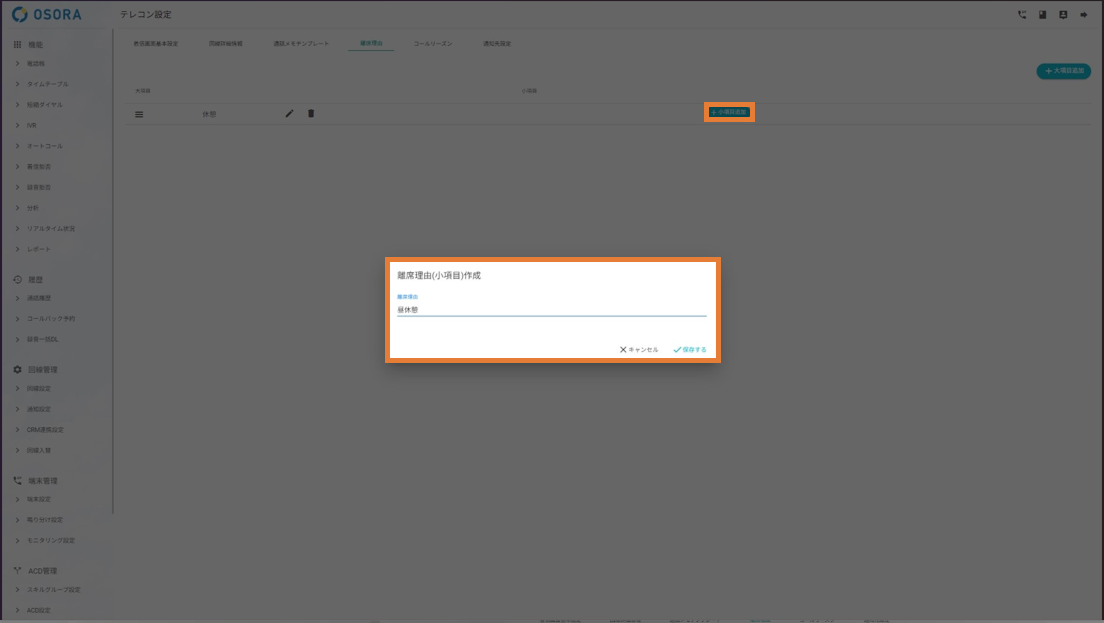Screen dimensions: 1104x623
Task: Click the save disk icon in header
Action: [x=1042, y=15]
